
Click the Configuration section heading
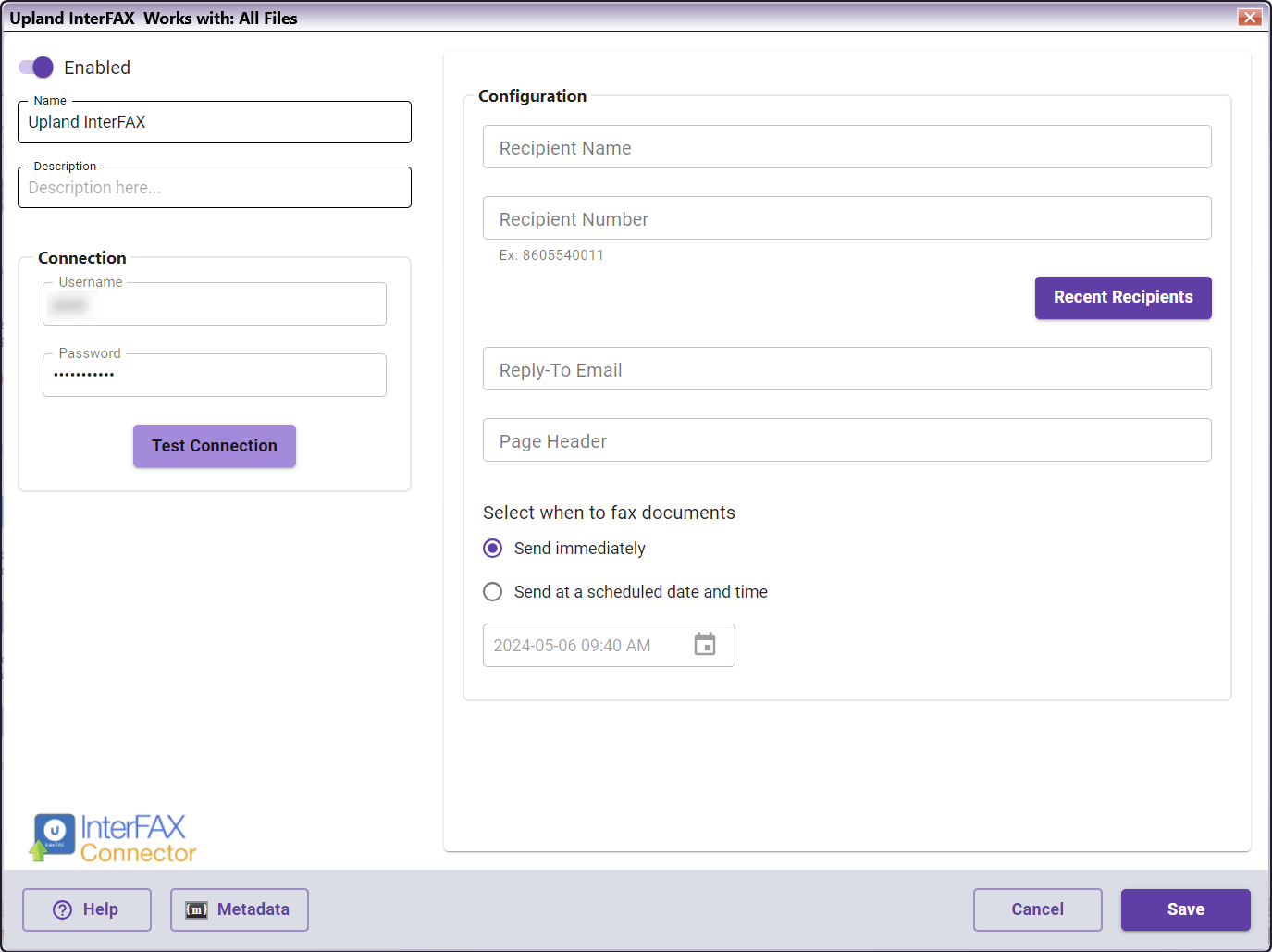532,96
